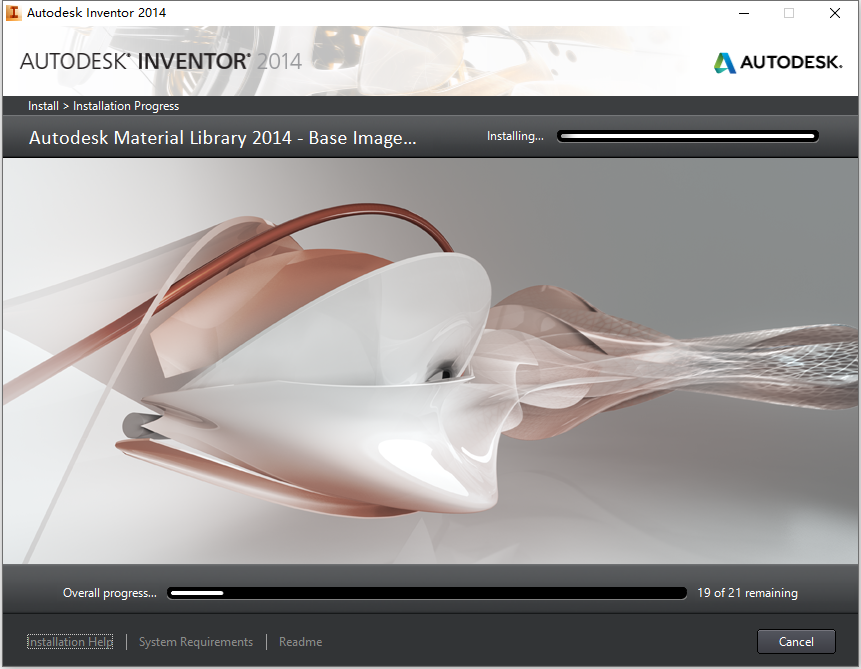Click the '19 of 21 remaining' text
The height and width of the screenshot is (669, 861).
pyautogui.click(x=747, y=593)
